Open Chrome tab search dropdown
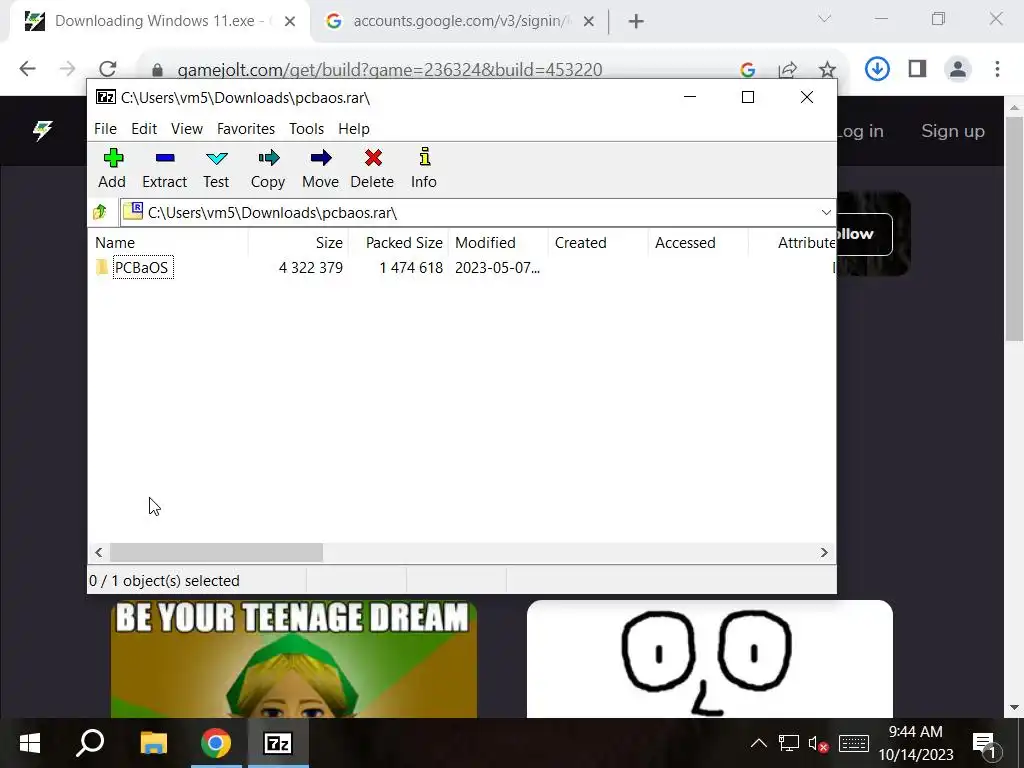This screenshot has height=768, width=1024. click(824, 20)
